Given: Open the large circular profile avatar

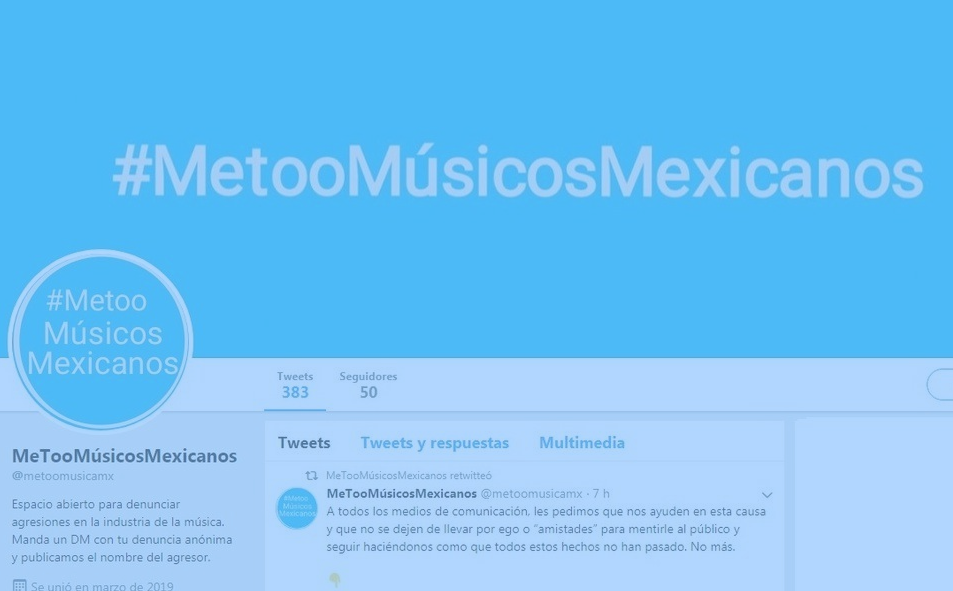Looking at the screenshot, I should (x=100, y=340).
